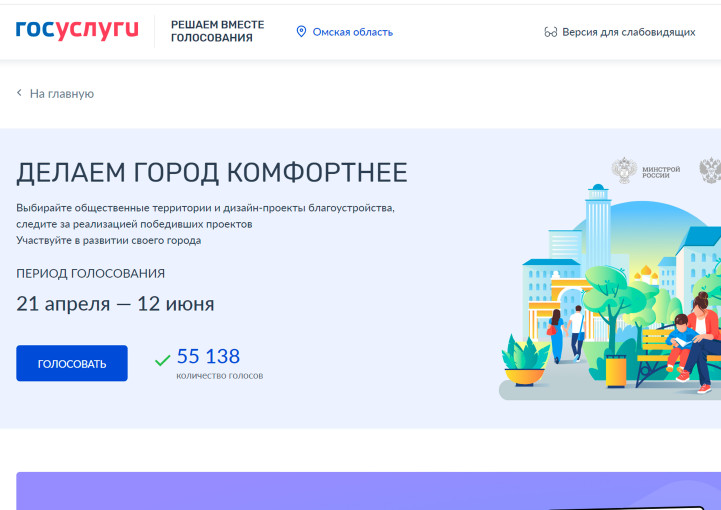Image resolution: width=721 pixels, height=510 pixels.
Task: Open Решаем вместе Голосования section title
Action: [x=217, y=31]
